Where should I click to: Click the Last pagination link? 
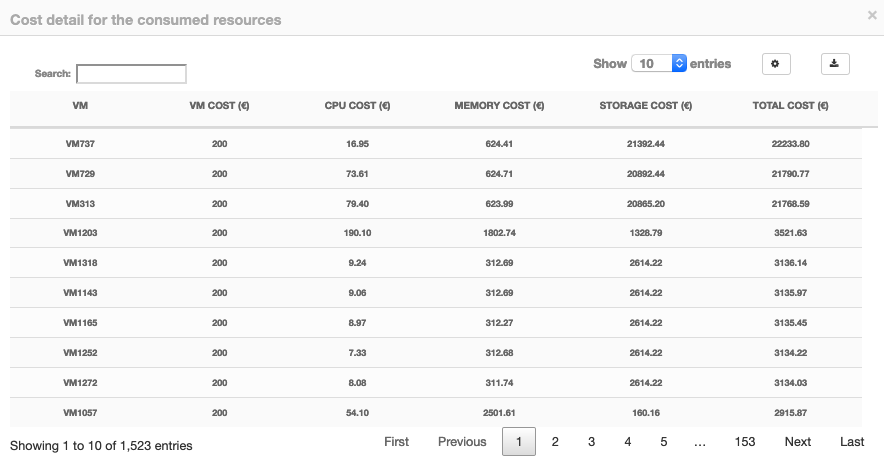852,442
